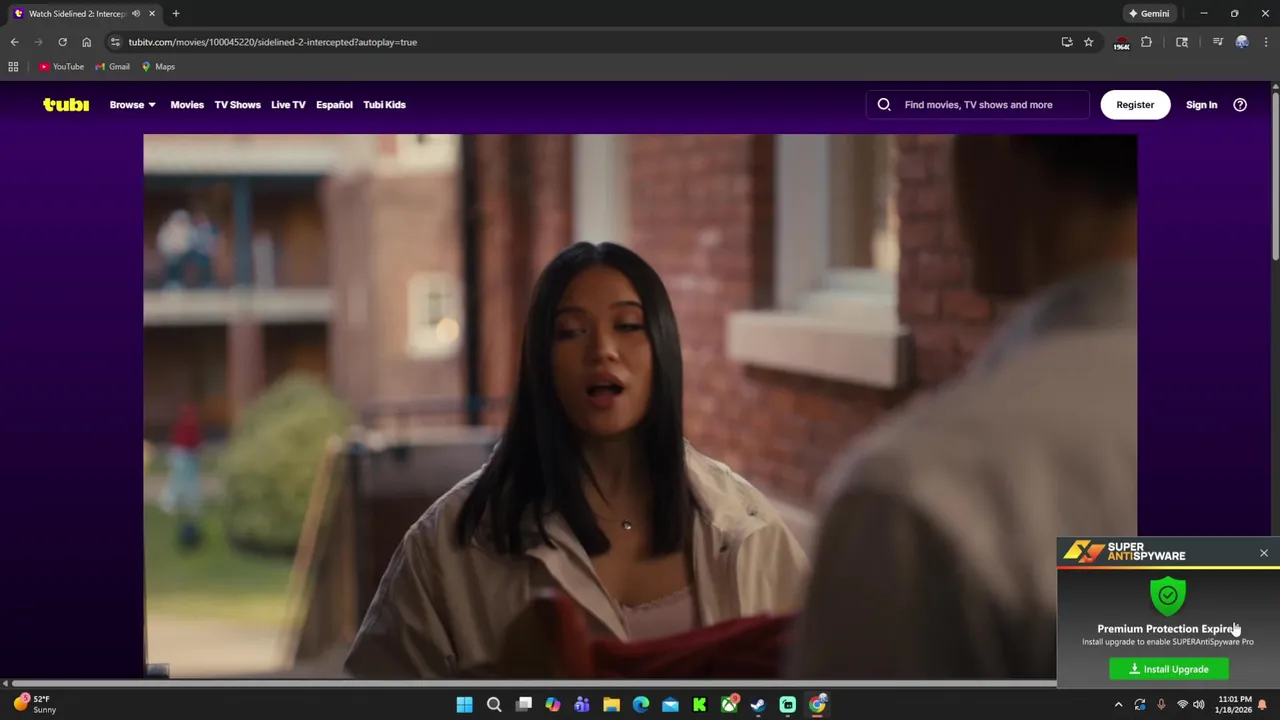
Task: Bookmark this tab with star icon
Action: tap(1088, 42)
